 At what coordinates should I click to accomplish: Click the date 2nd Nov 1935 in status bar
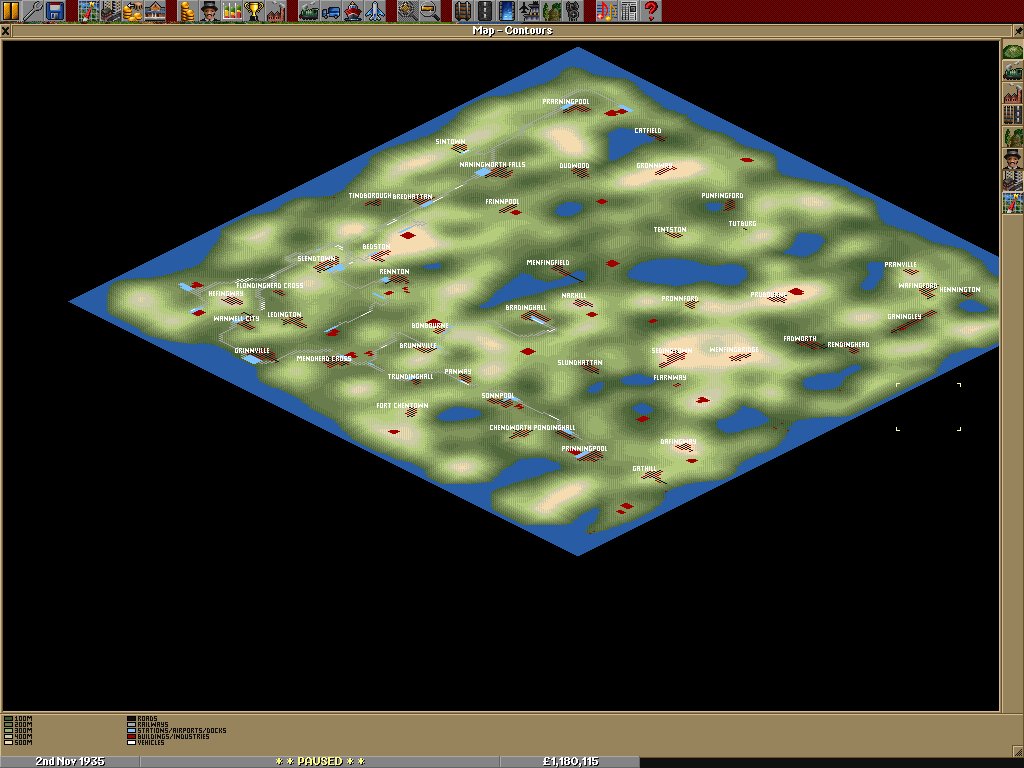70,761
